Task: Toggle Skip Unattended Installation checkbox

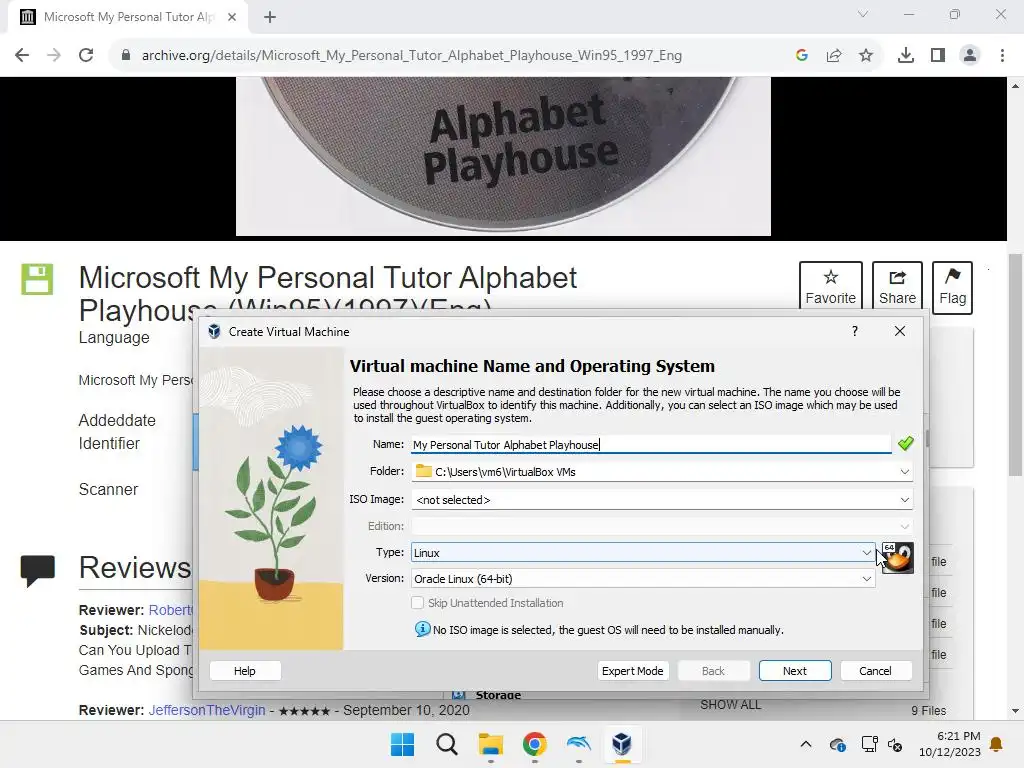Action: [417, 603]
